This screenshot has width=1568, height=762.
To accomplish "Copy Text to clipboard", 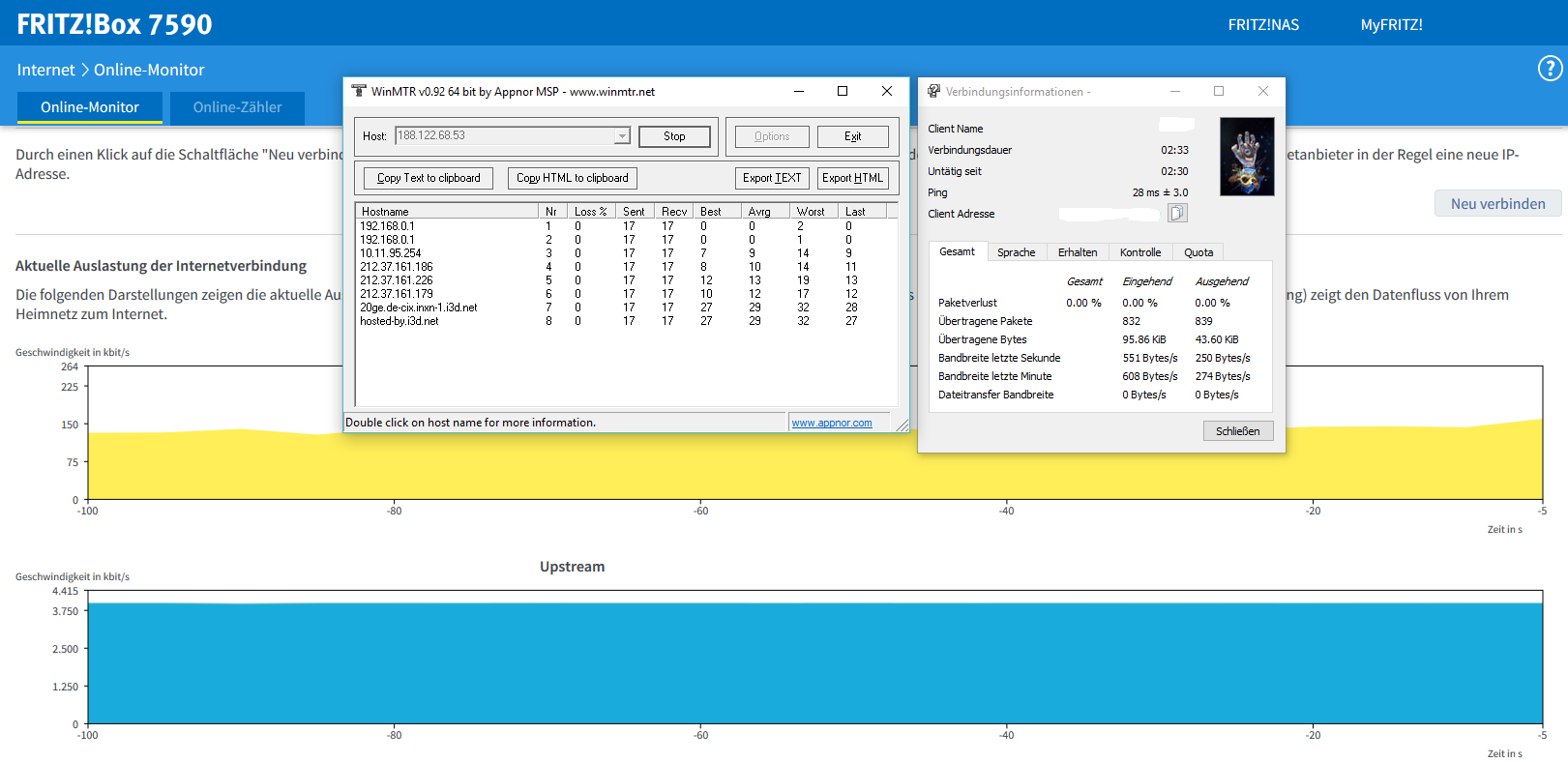I will 429,178.
